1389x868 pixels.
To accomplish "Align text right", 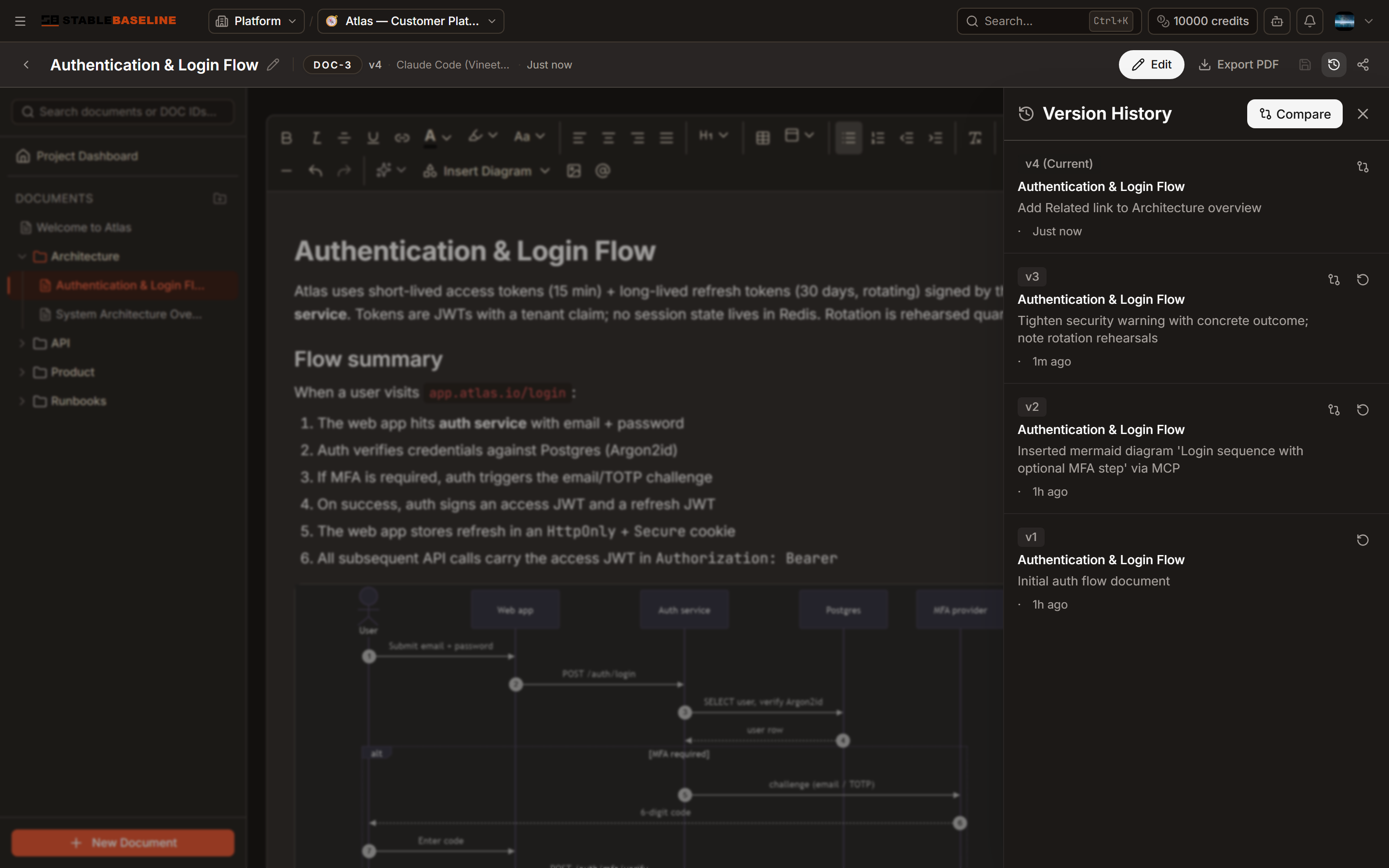I will 637,138.
